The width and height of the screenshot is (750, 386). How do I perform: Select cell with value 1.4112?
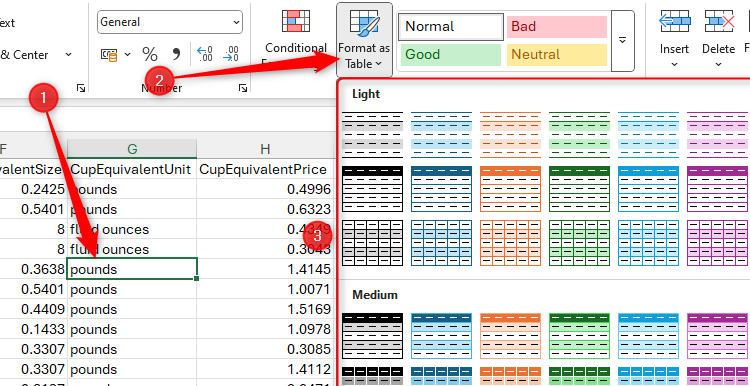pyautogui.click(x=265, y=369)
